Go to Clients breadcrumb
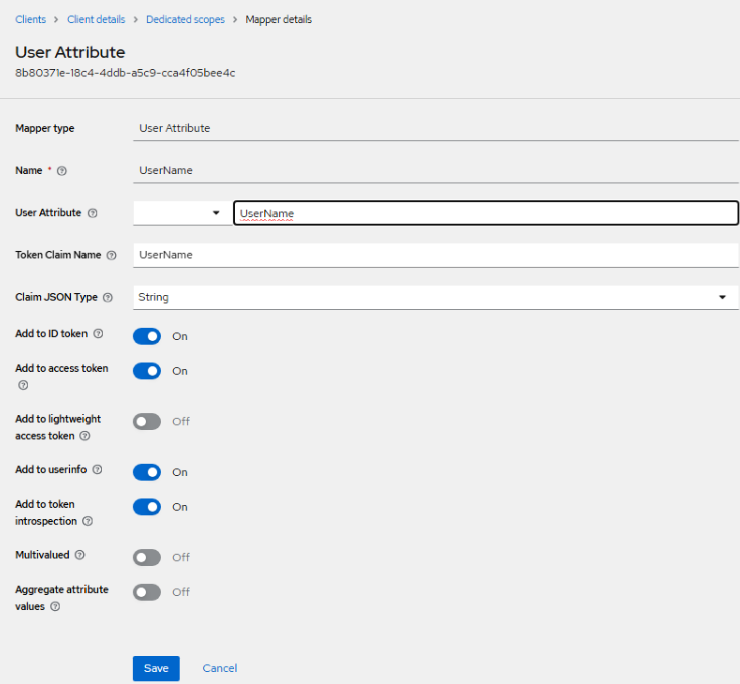740x684 pixels. point(30,20)
